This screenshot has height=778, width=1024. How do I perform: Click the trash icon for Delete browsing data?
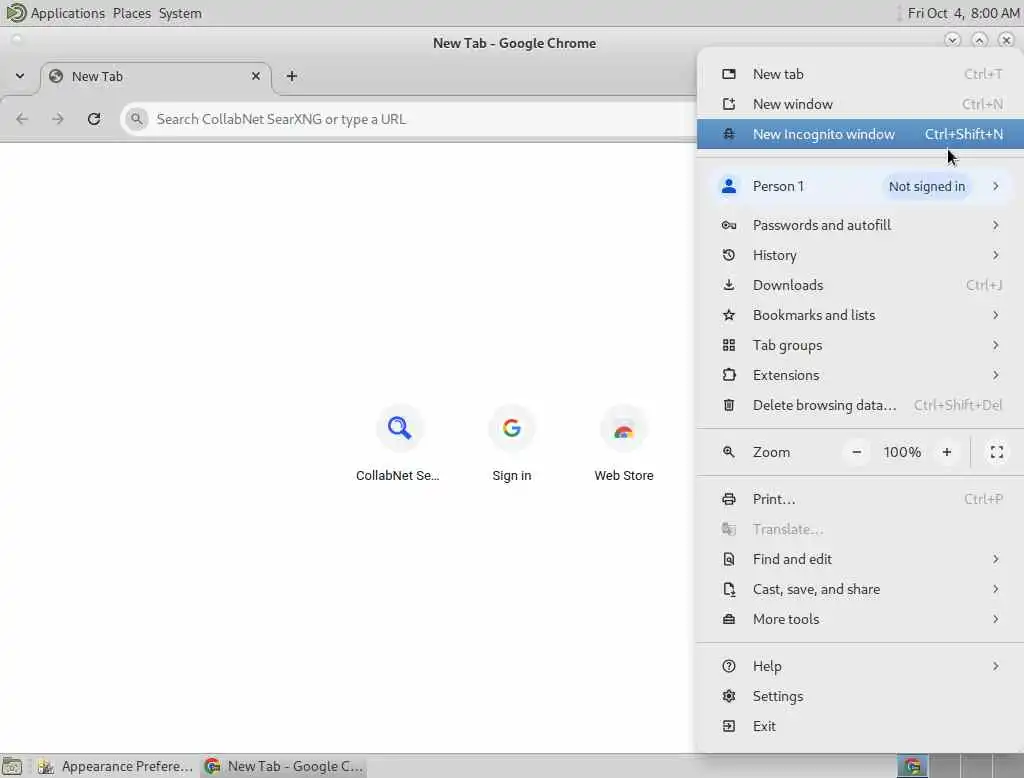coord(729,405)
